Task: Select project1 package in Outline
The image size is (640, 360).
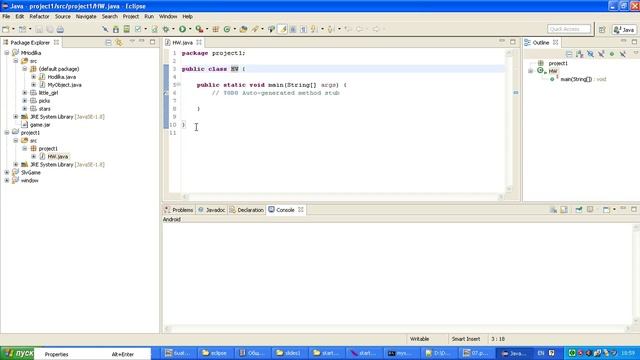Action: [x=558, y=63]
